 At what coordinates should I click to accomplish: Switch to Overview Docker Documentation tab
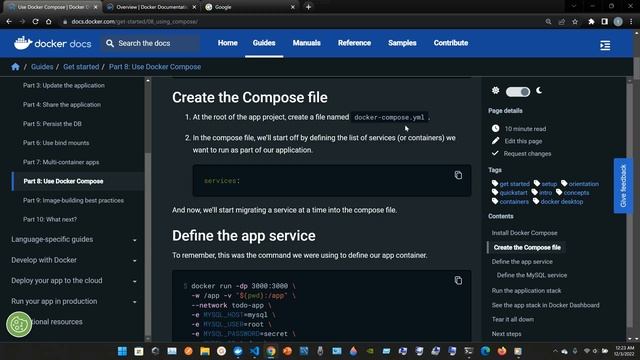[151, 7]
